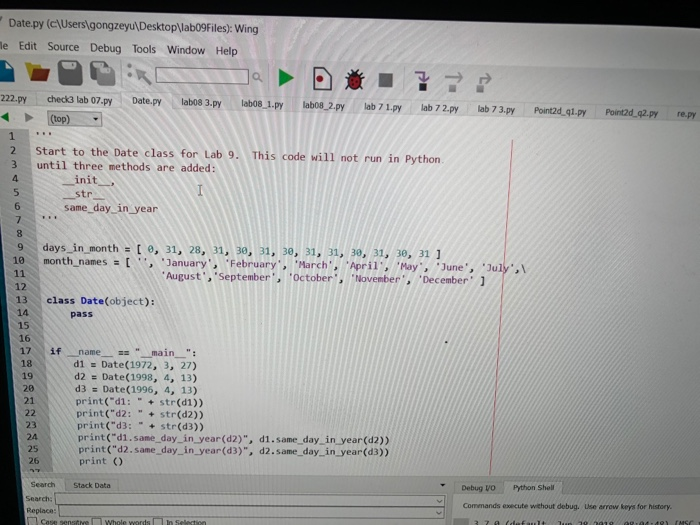The width and height of the screenshot is (700, 525).
Task: Click the Step Out debug icon
Action: click(483, 83)
